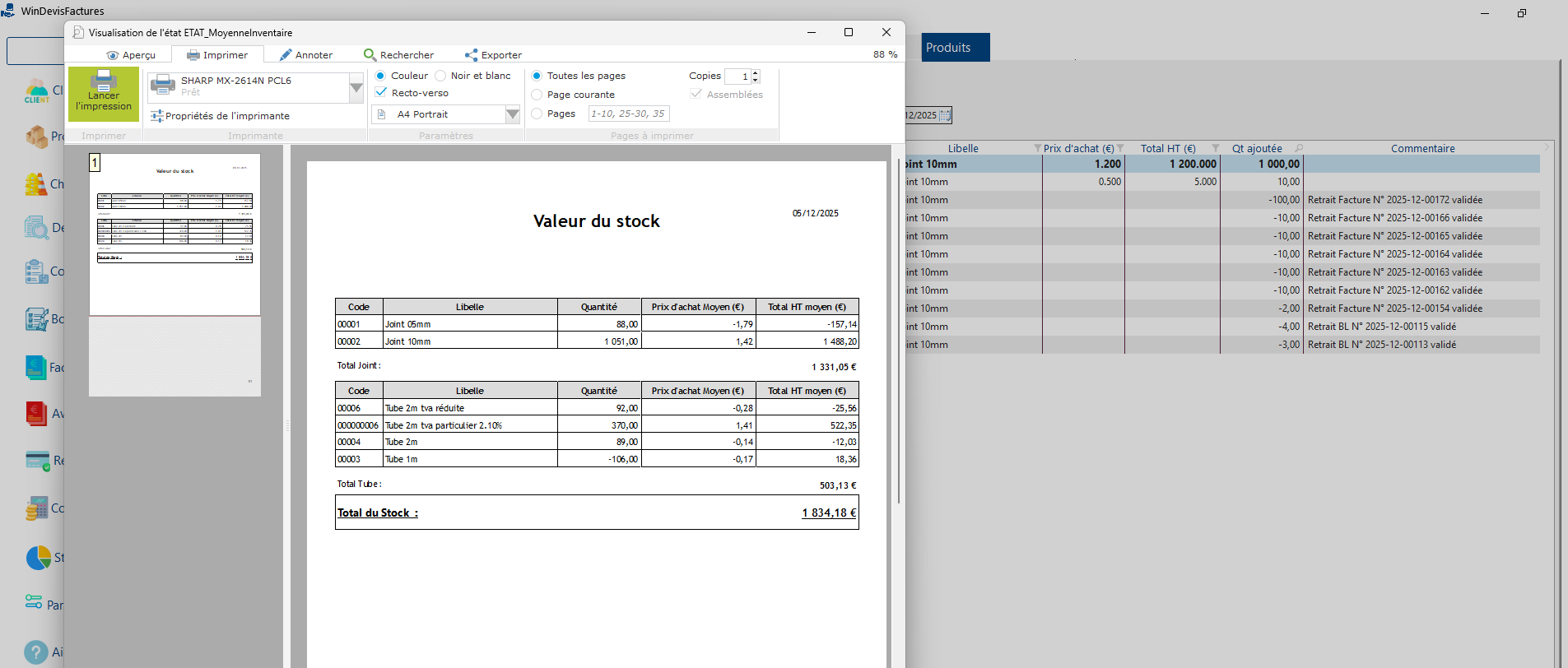
Task: Open the Annoter tab
Action: [x=306, y=55]
